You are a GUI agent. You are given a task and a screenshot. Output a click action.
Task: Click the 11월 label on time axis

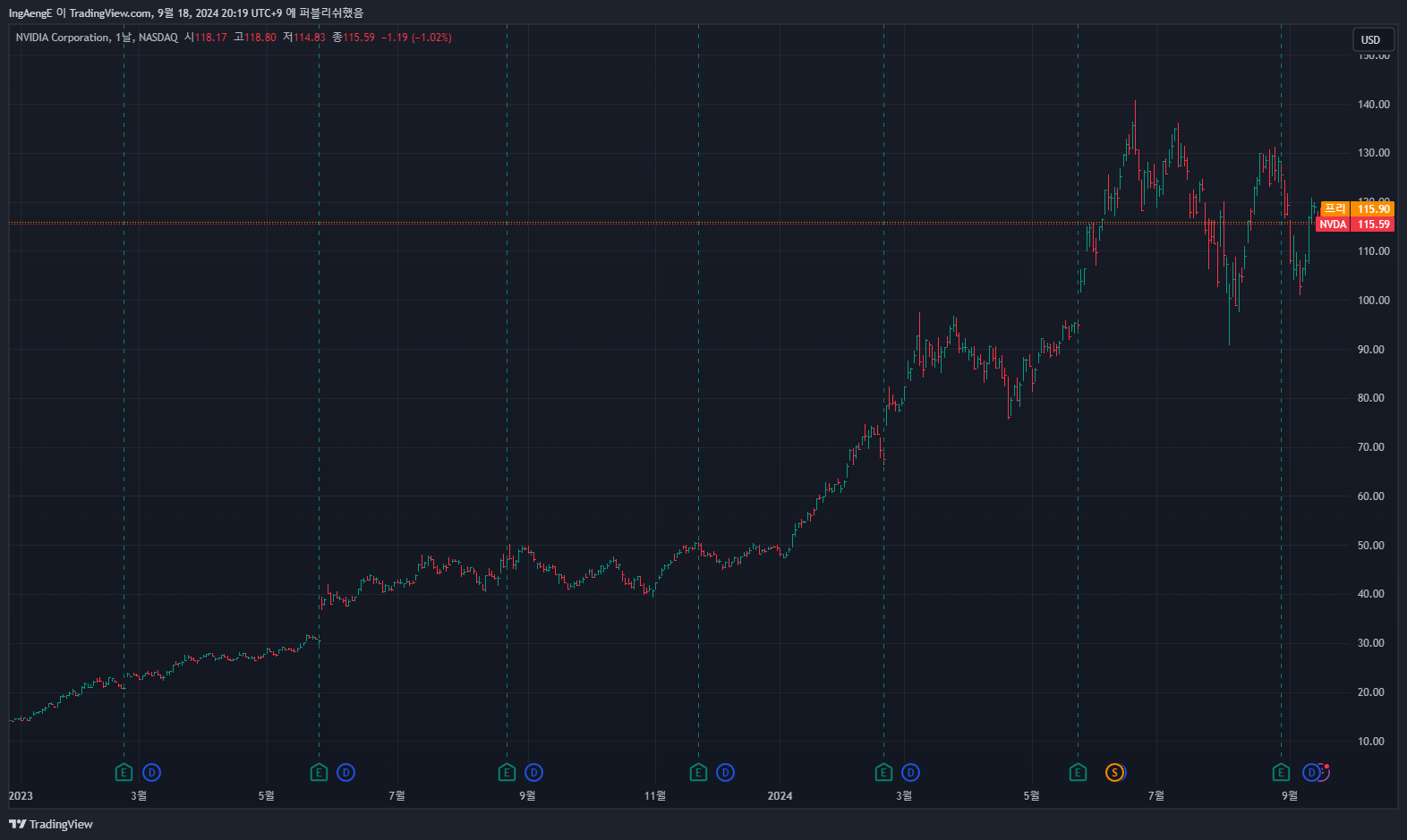(x=655, y=796)
